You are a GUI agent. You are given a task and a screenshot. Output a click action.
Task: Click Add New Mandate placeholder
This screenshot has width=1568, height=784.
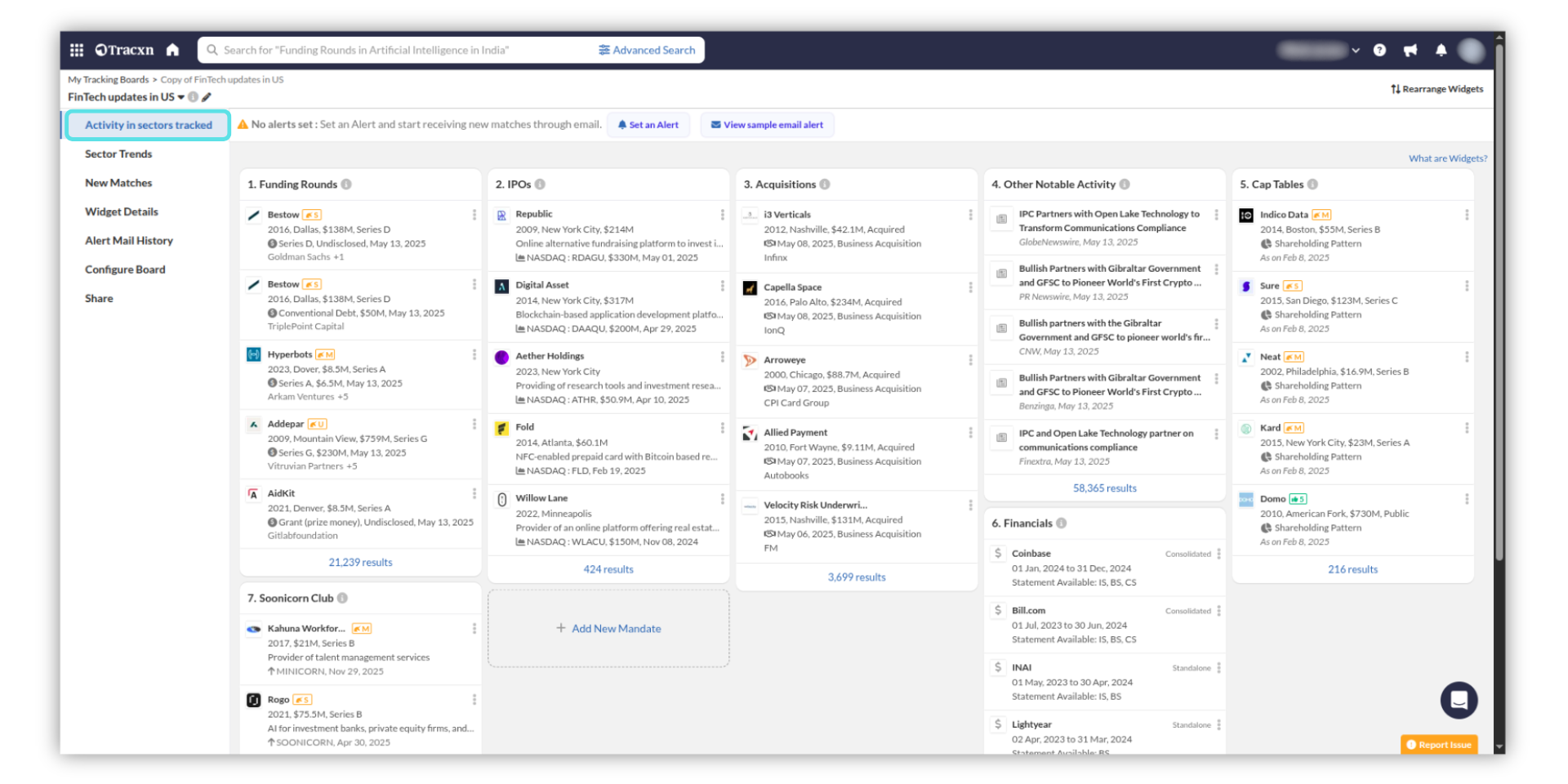(608, 629)
